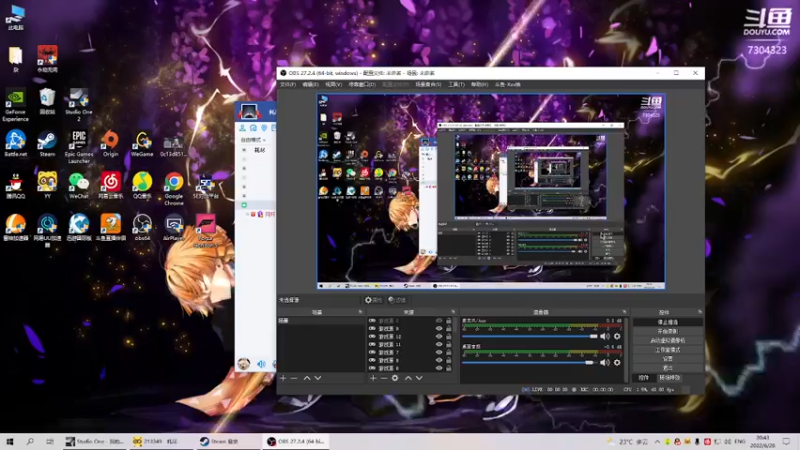The image size is (800, 450).
Task: Click the top Stop Streaming button in Controls
Action: coord(668,322)
